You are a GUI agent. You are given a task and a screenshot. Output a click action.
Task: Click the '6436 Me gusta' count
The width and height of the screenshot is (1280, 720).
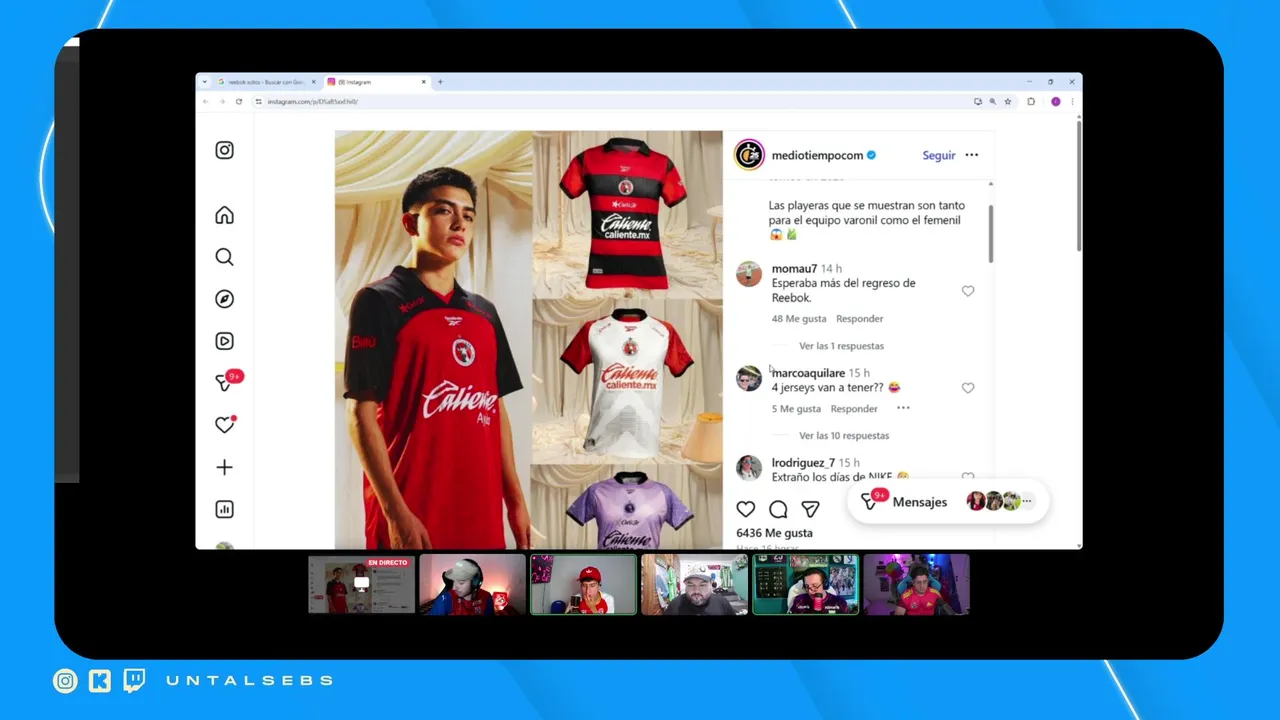774,533
